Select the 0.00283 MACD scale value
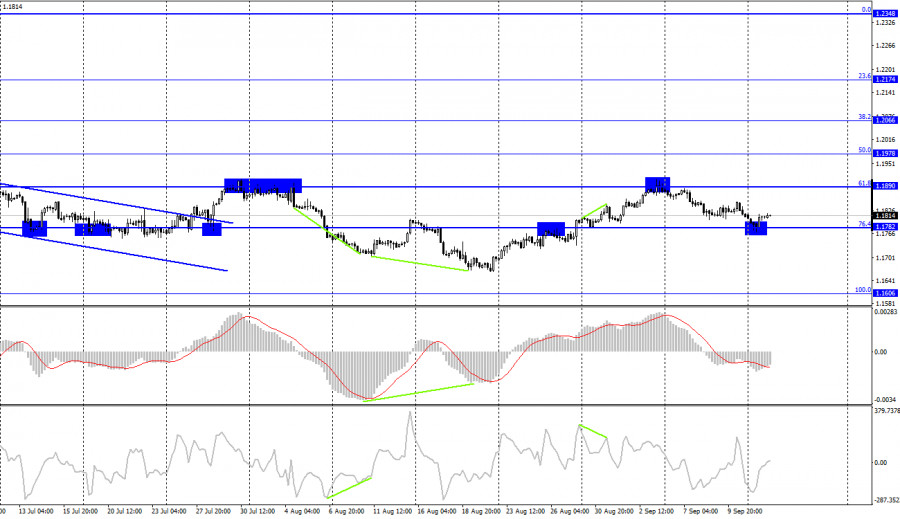Screen dimensions: 900x519 pos(885,312)
